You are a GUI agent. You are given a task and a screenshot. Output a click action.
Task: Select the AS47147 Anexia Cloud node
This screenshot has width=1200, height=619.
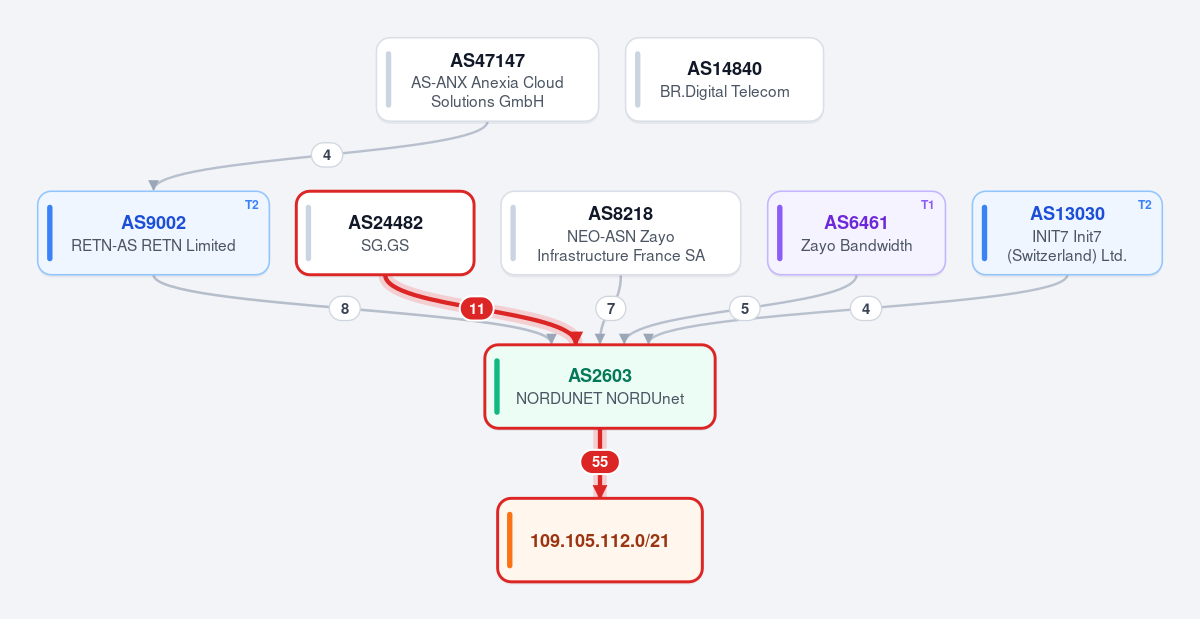[x=487, y=79]
